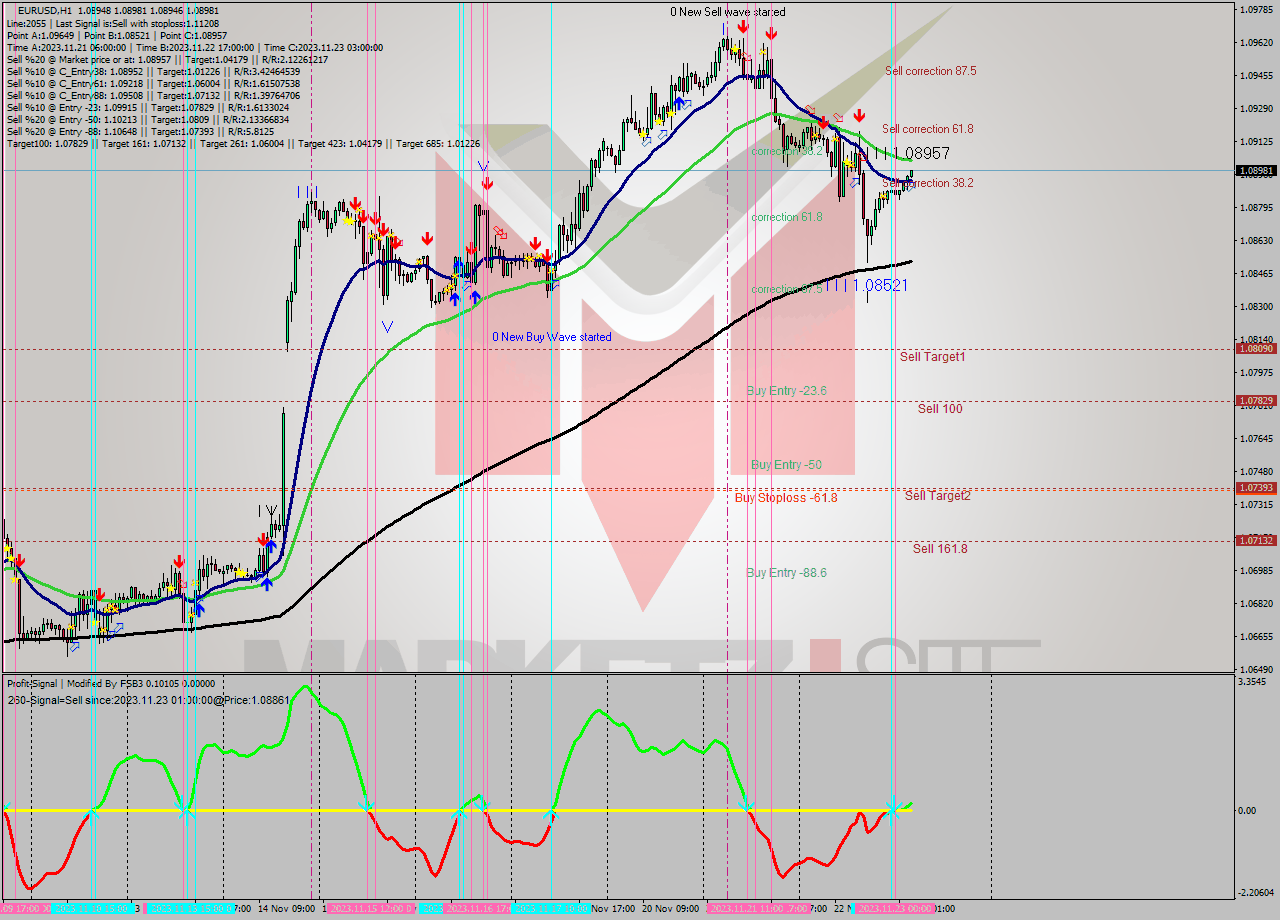
Task: Click the 'Buy Entry -88.6' label
Action: coord(786,573)
